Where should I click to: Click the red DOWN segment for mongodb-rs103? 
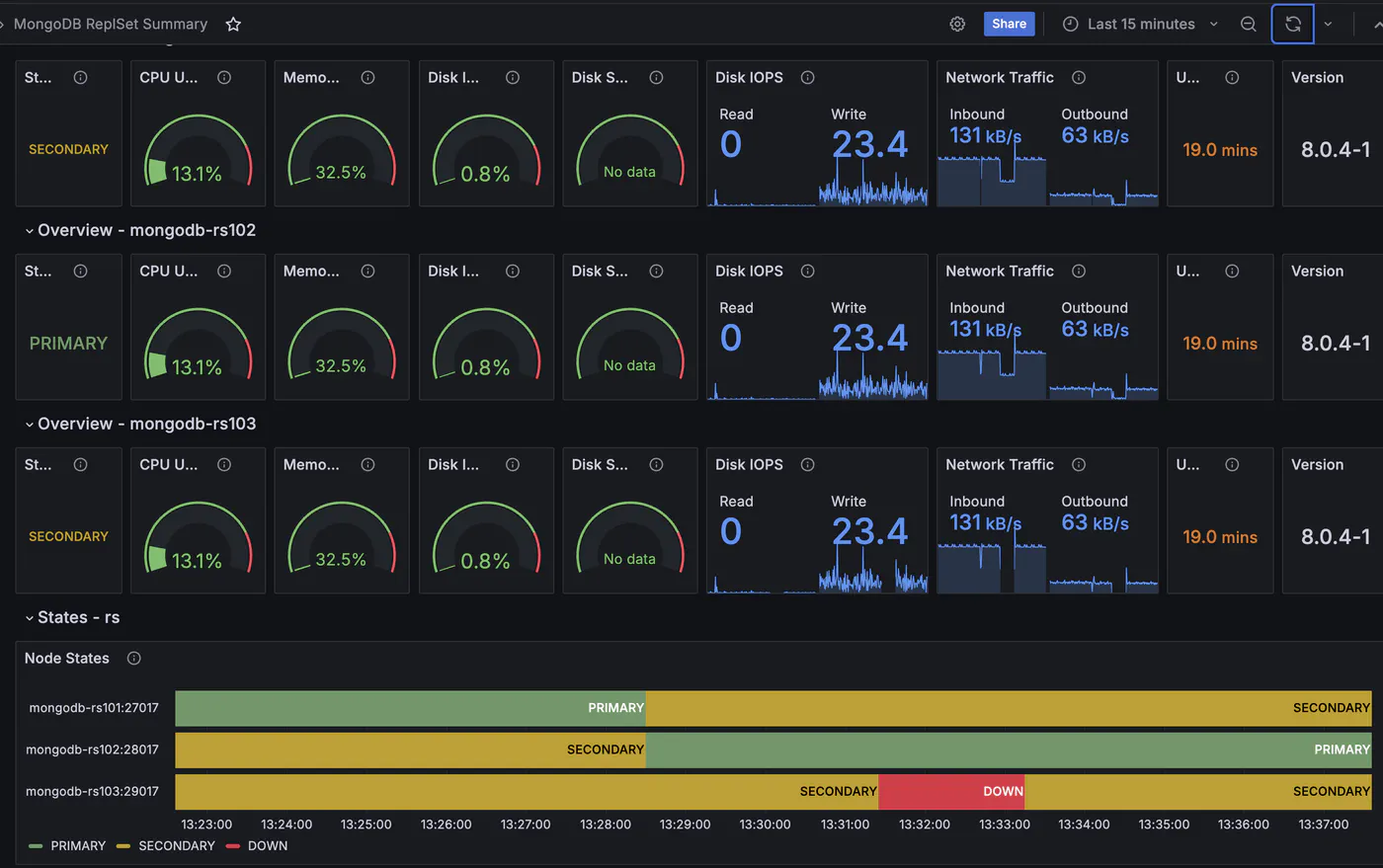point(951,792)
